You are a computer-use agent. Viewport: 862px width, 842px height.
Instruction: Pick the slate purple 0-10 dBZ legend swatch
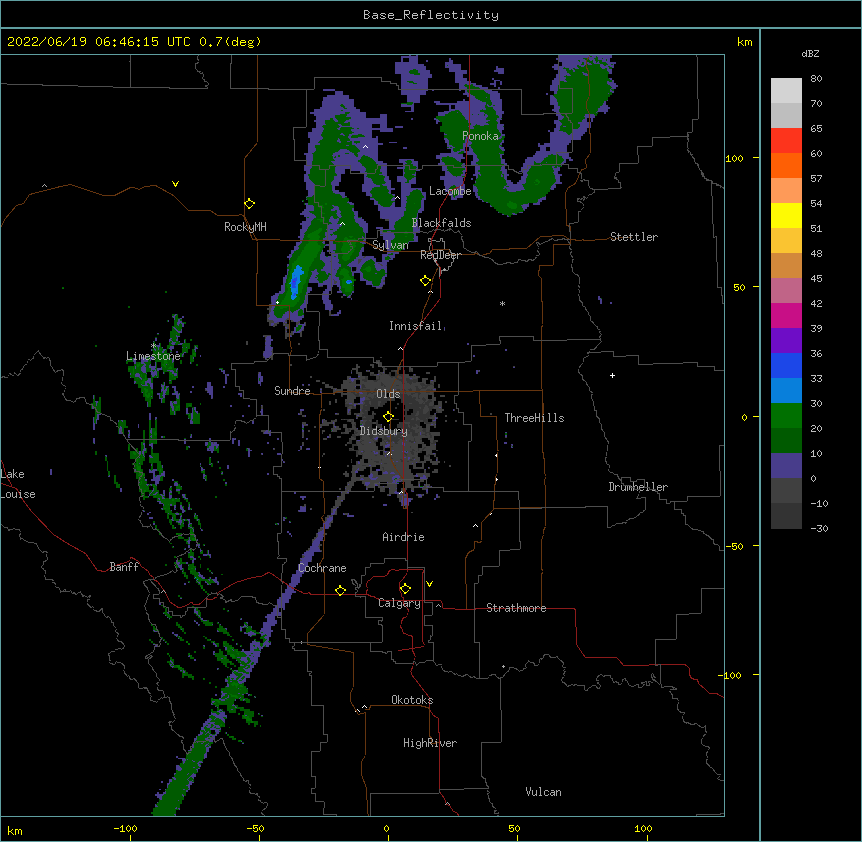tap(786, 466)
